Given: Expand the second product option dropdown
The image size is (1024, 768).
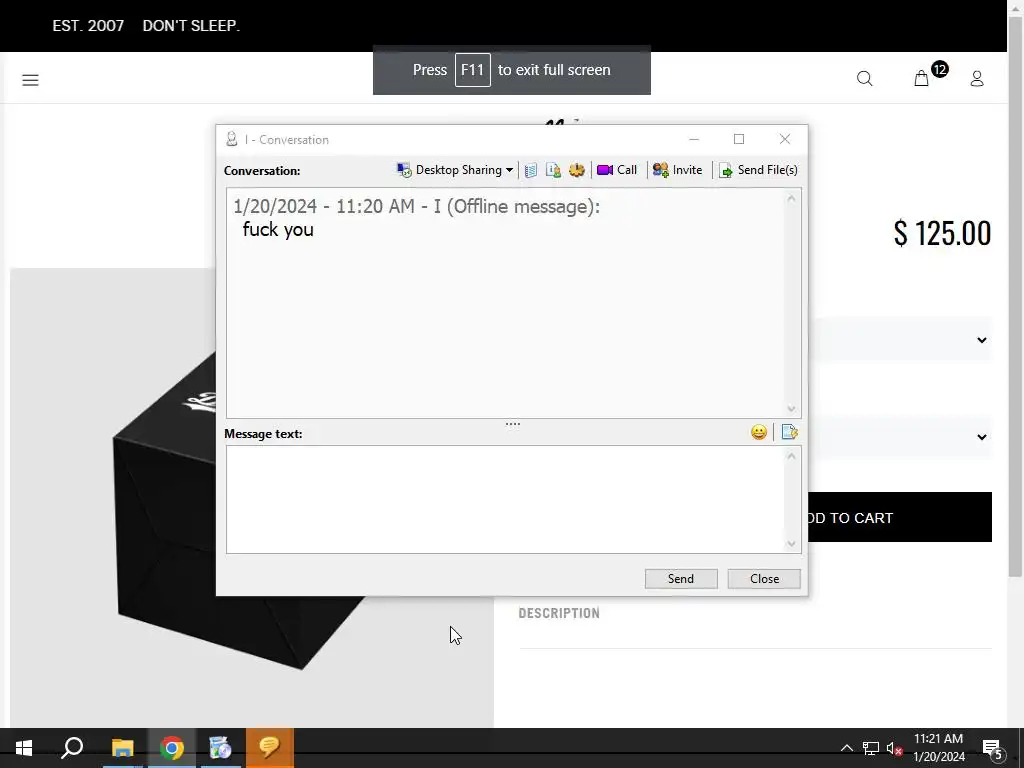Looking at the screenshot, I should 982,438.
